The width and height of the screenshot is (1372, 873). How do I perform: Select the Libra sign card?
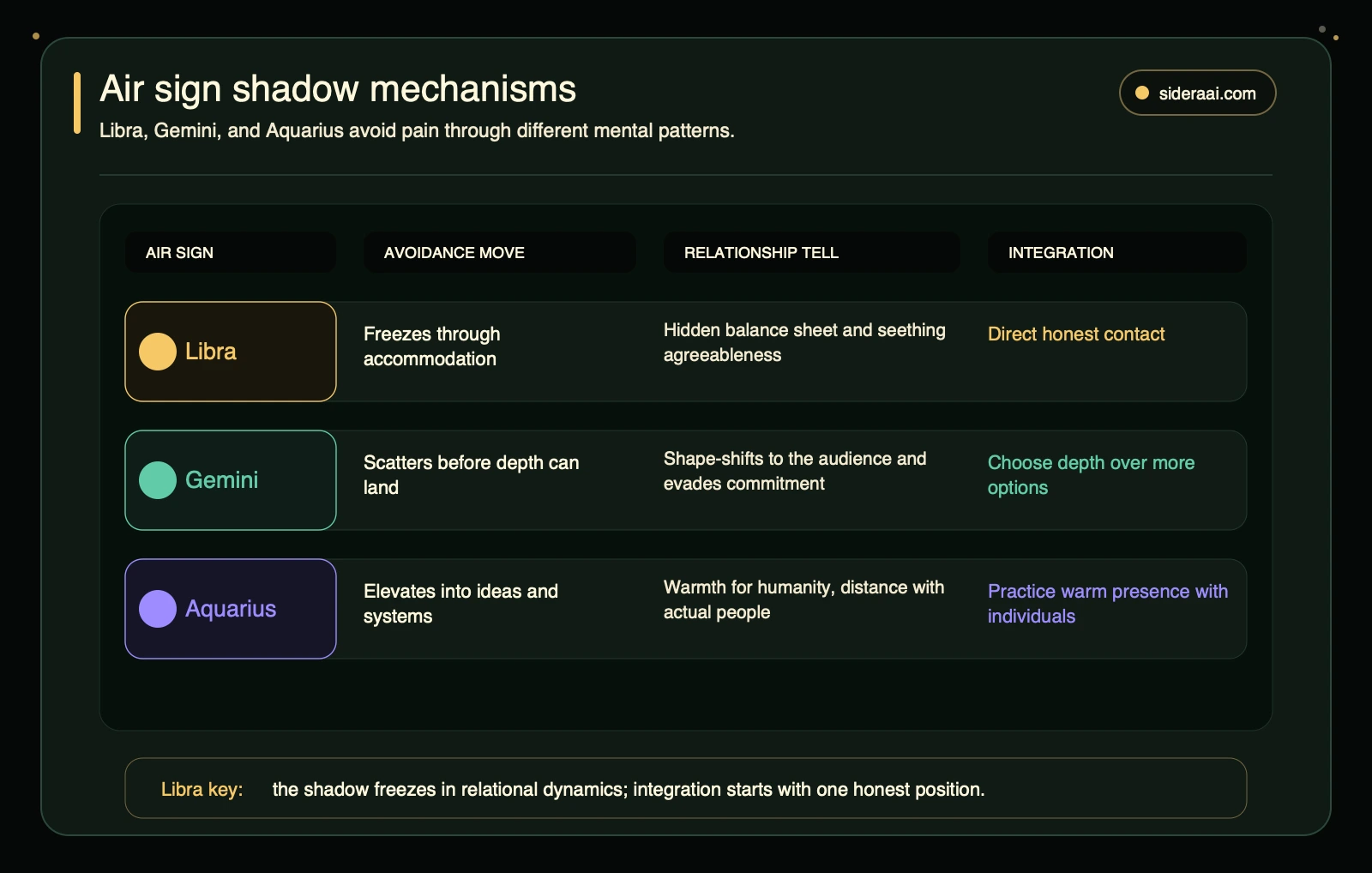tap(231, 352)
